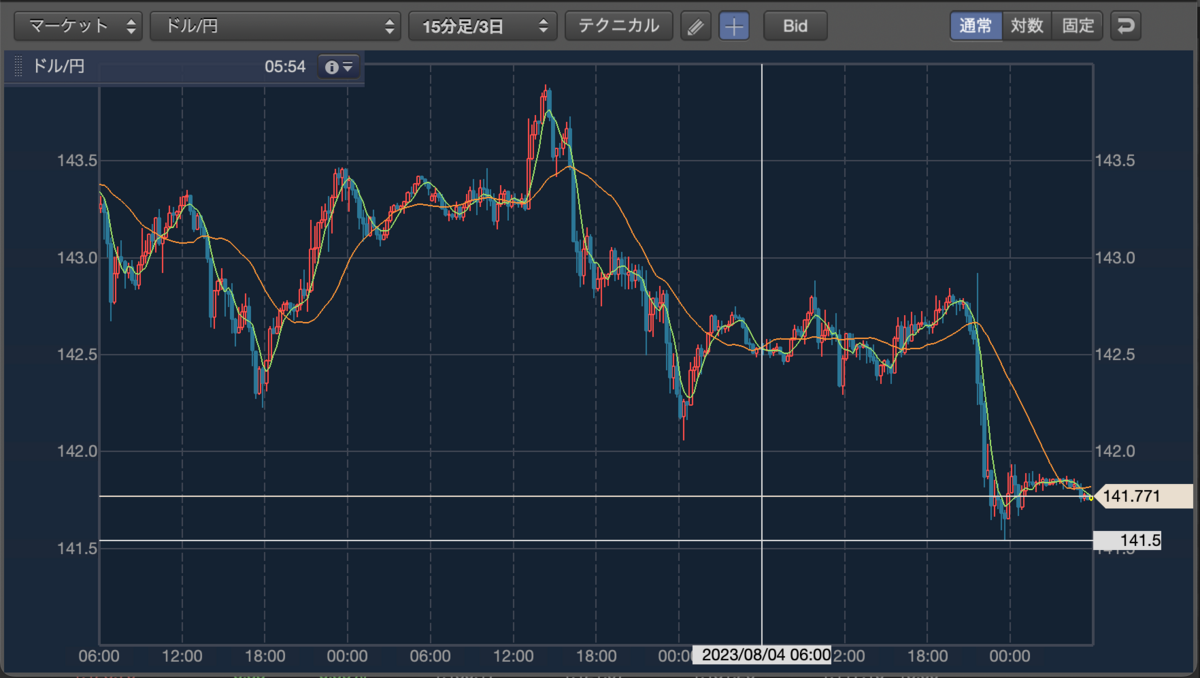The height and width of the screenshot is (678, 1200).
Task: Click the 2023/08/04 06:00 crosshair date label
Action: [762, 655]
